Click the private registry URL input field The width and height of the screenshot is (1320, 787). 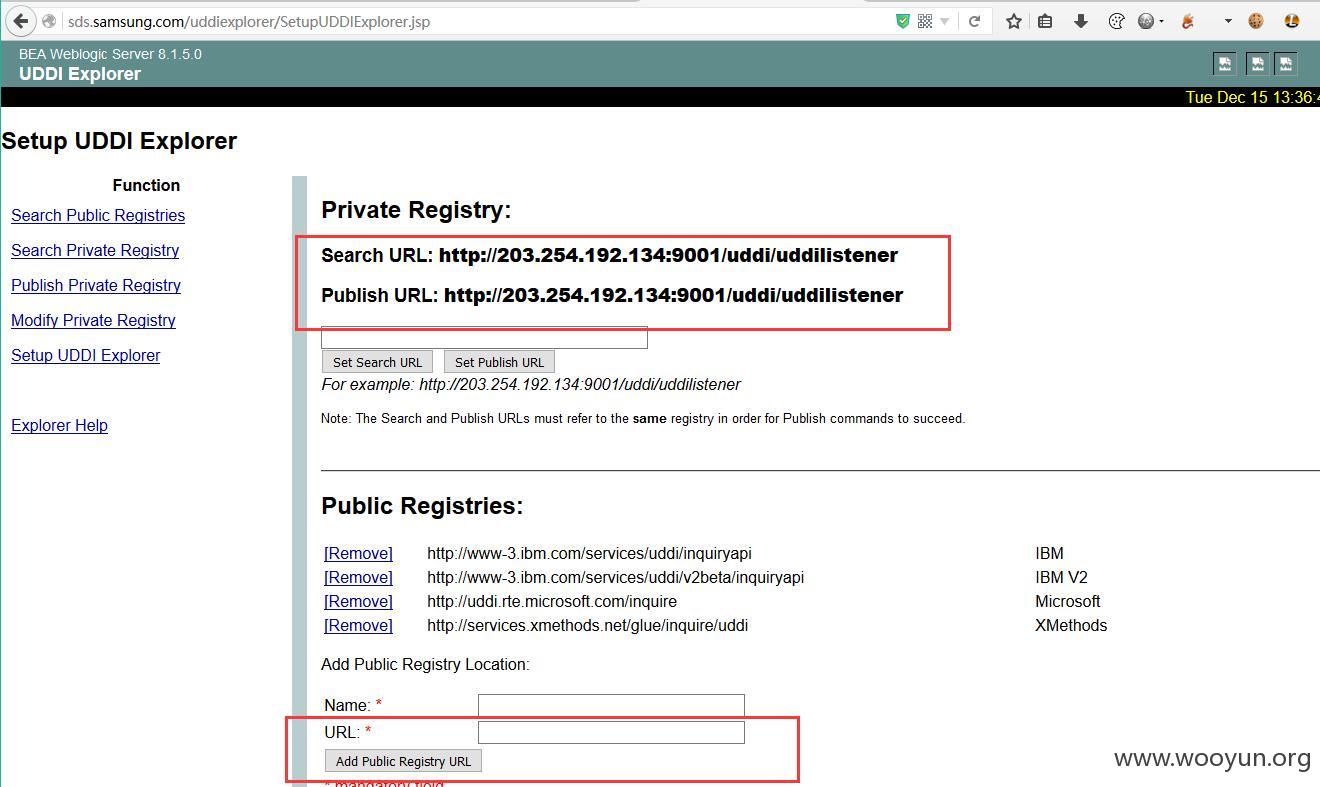484,337
